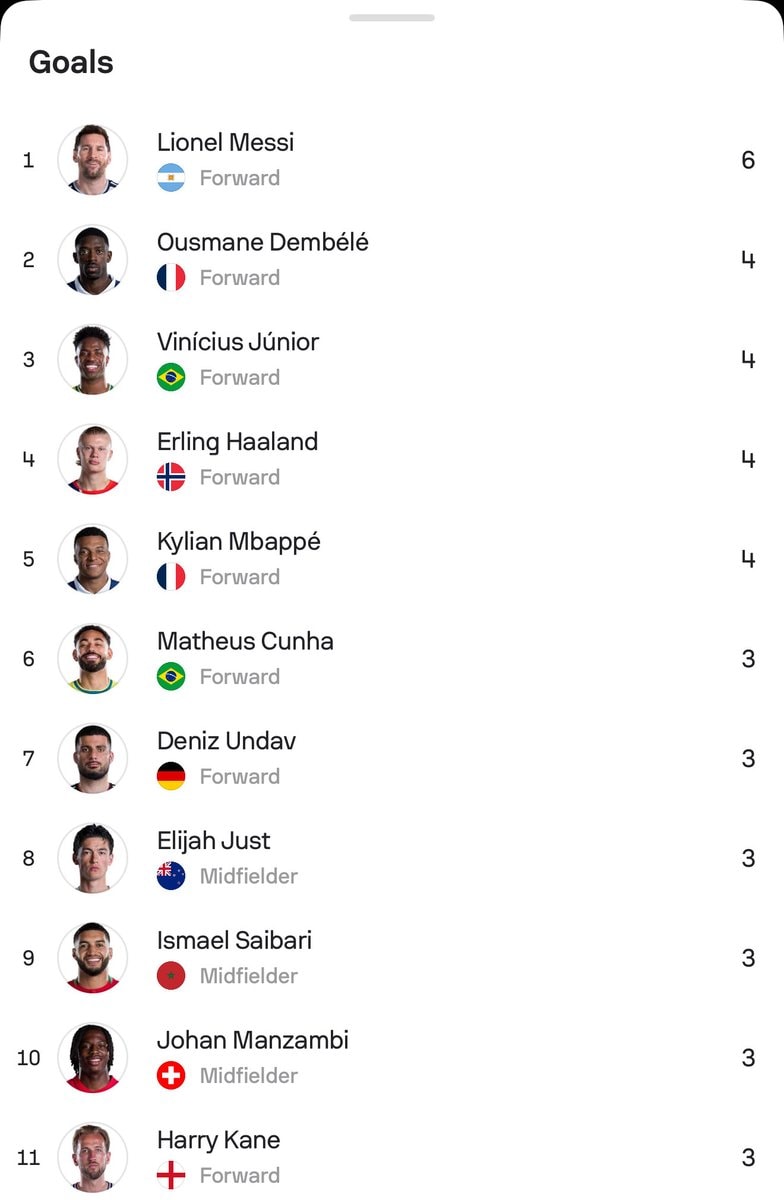The width and height of the screenshot is (784, 1200).
Task: Open the Deniz Undav player entry
Action: click(392, 759)
